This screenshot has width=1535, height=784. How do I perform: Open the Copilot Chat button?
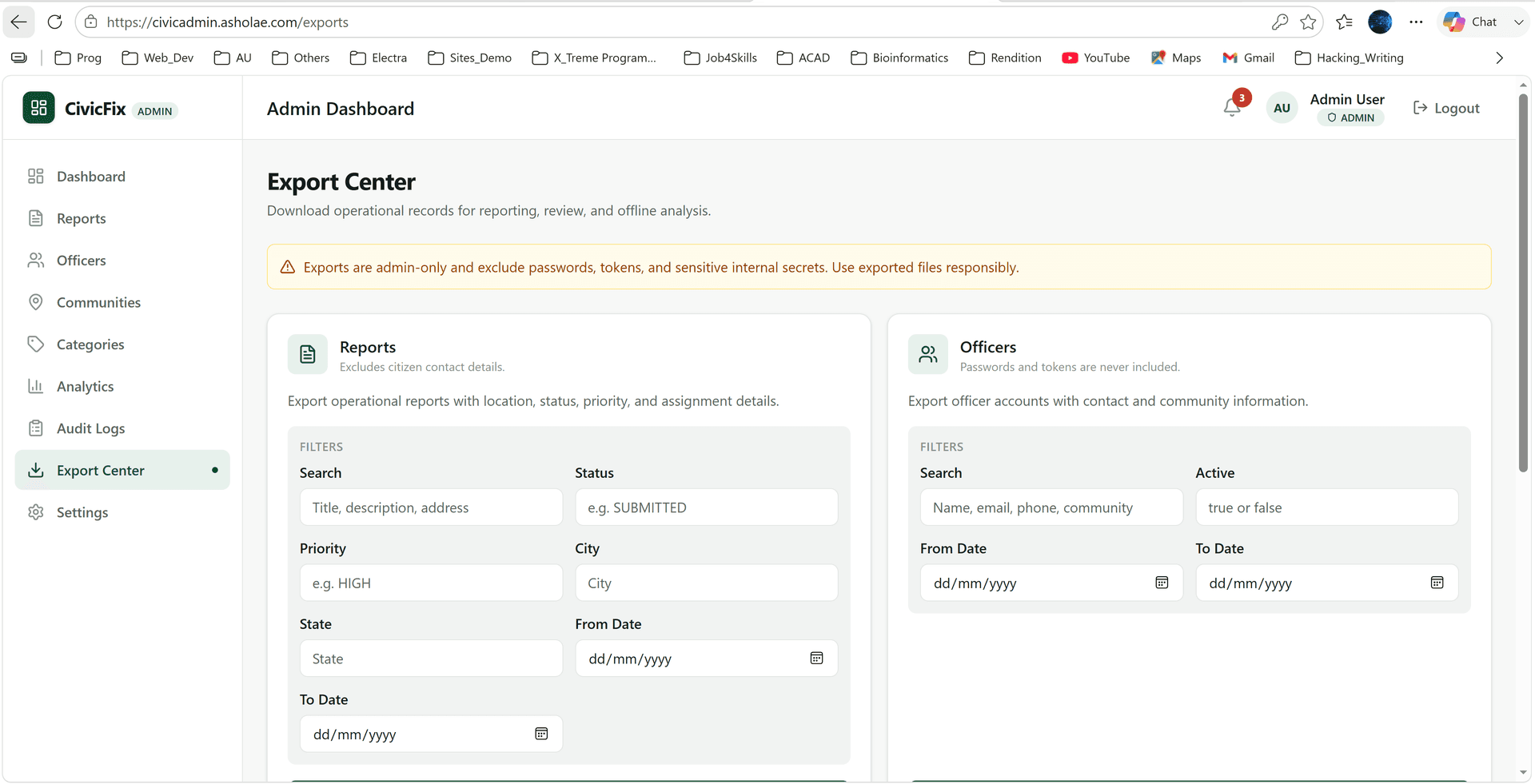tap(1470, 22)
